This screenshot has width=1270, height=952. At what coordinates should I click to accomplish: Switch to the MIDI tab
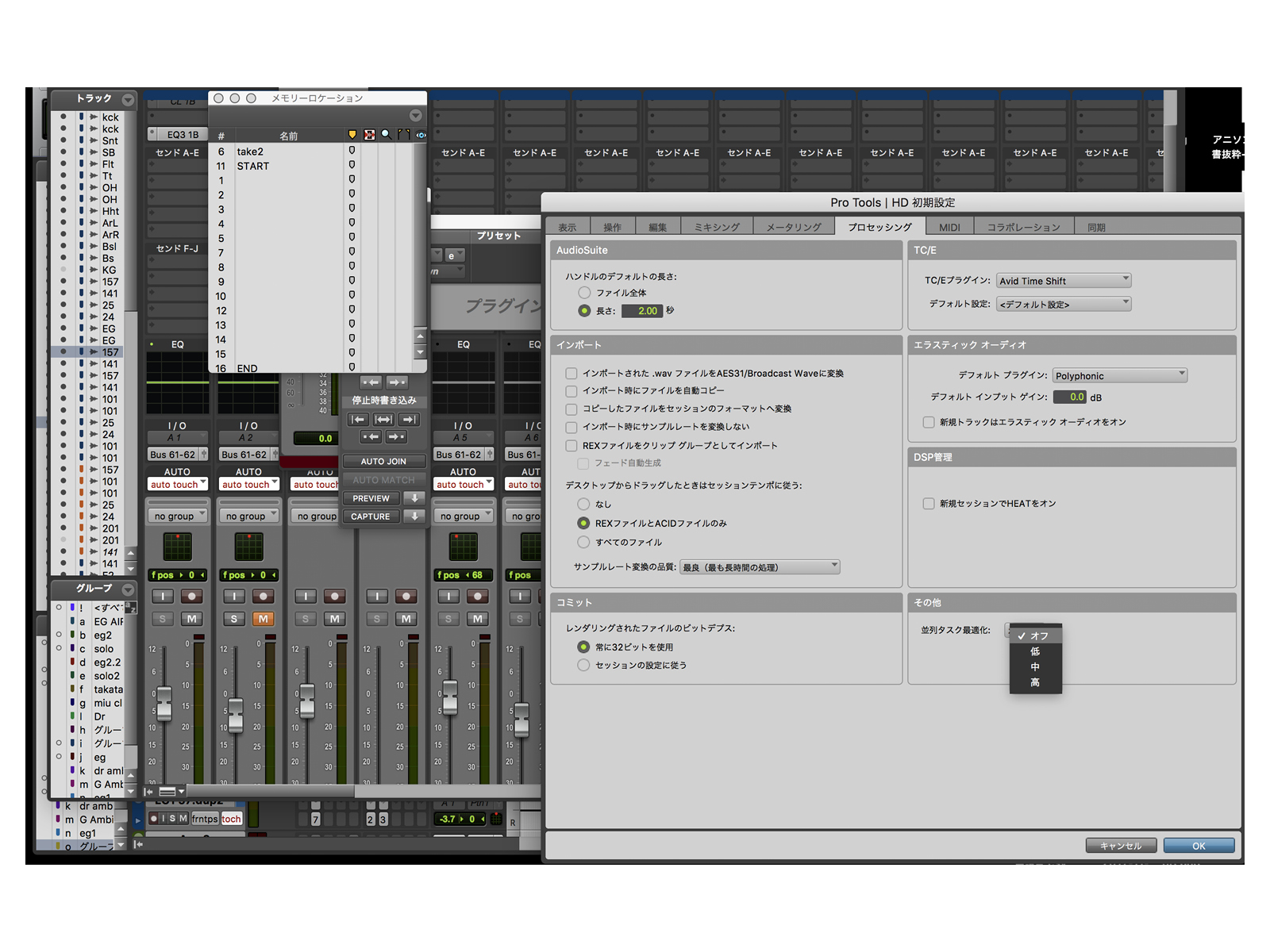(949, 227)
